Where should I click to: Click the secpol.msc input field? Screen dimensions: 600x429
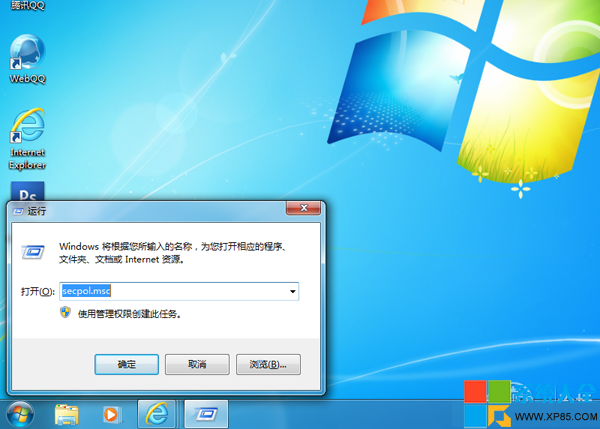[x=179, y=292]
